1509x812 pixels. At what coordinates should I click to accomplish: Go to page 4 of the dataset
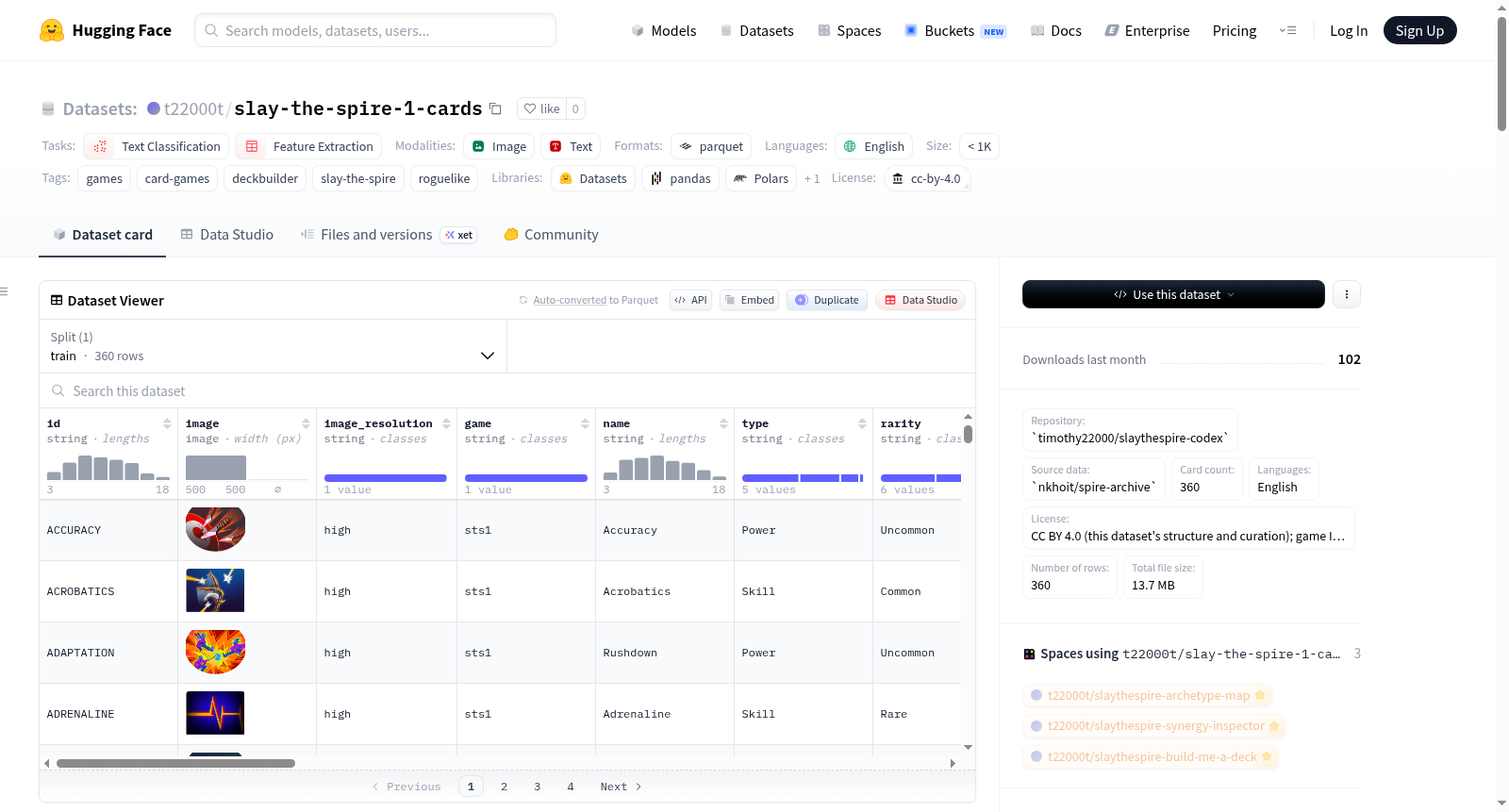[x=571, y=787]
